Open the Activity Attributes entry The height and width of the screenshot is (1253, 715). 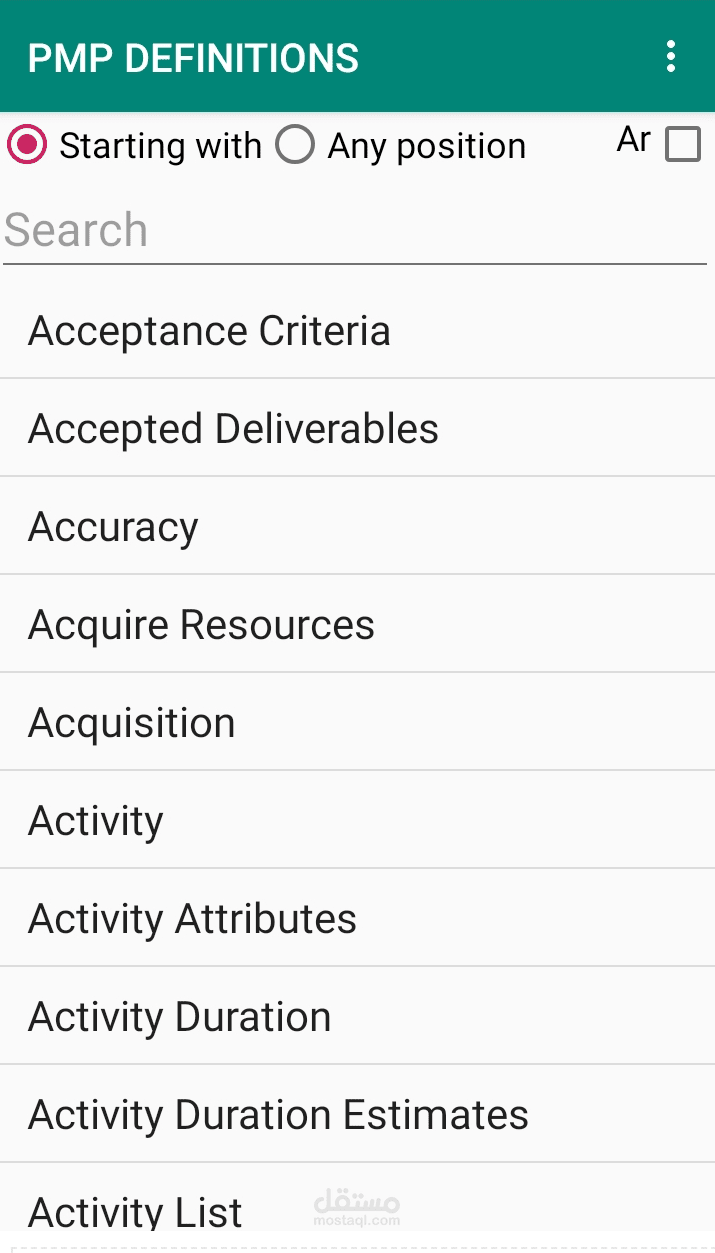click(192, 918)
